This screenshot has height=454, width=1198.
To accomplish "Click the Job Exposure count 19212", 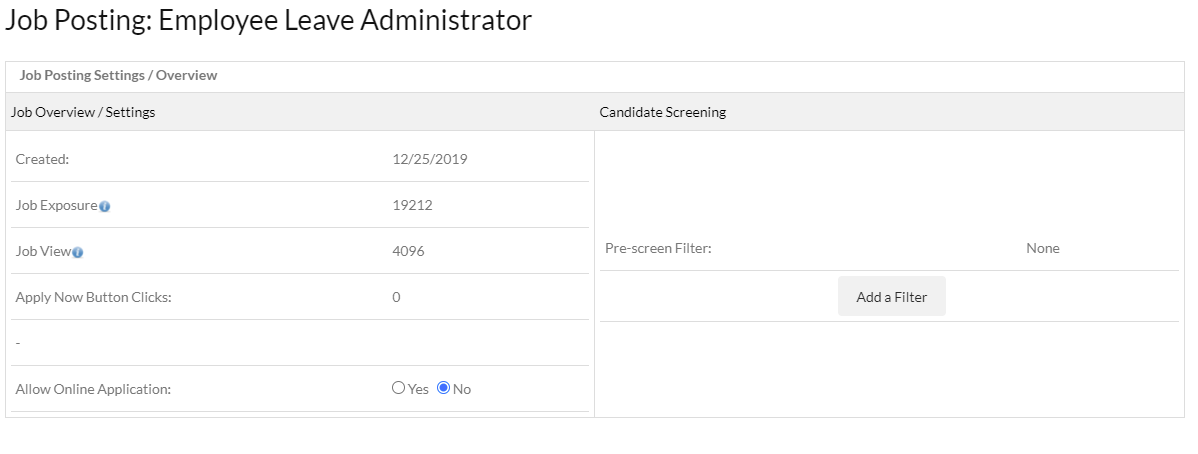I will tap(412, 205).
